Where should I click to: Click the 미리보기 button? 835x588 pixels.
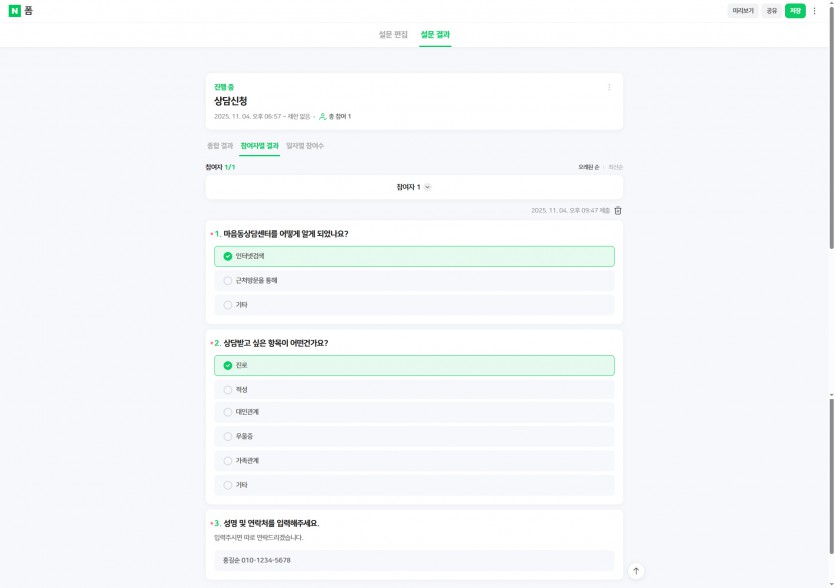coord(743,11)
